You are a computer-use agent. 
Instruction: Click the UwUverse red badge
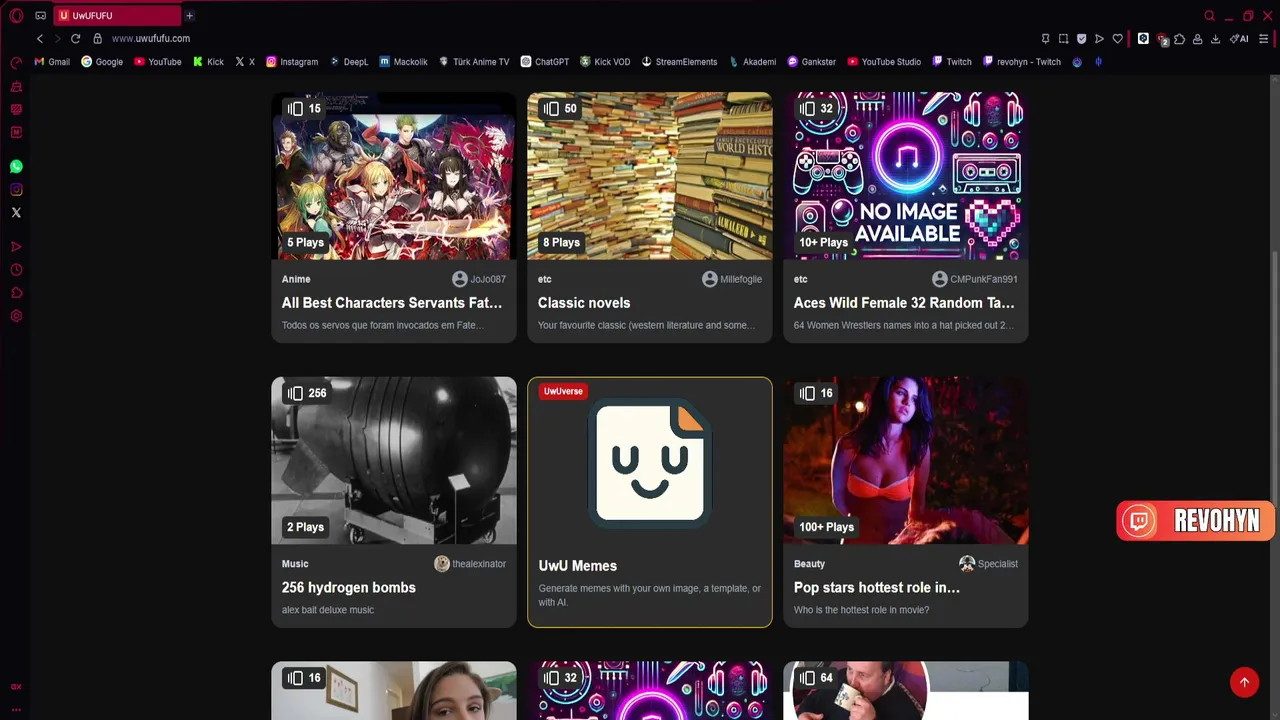click(563, 391)
